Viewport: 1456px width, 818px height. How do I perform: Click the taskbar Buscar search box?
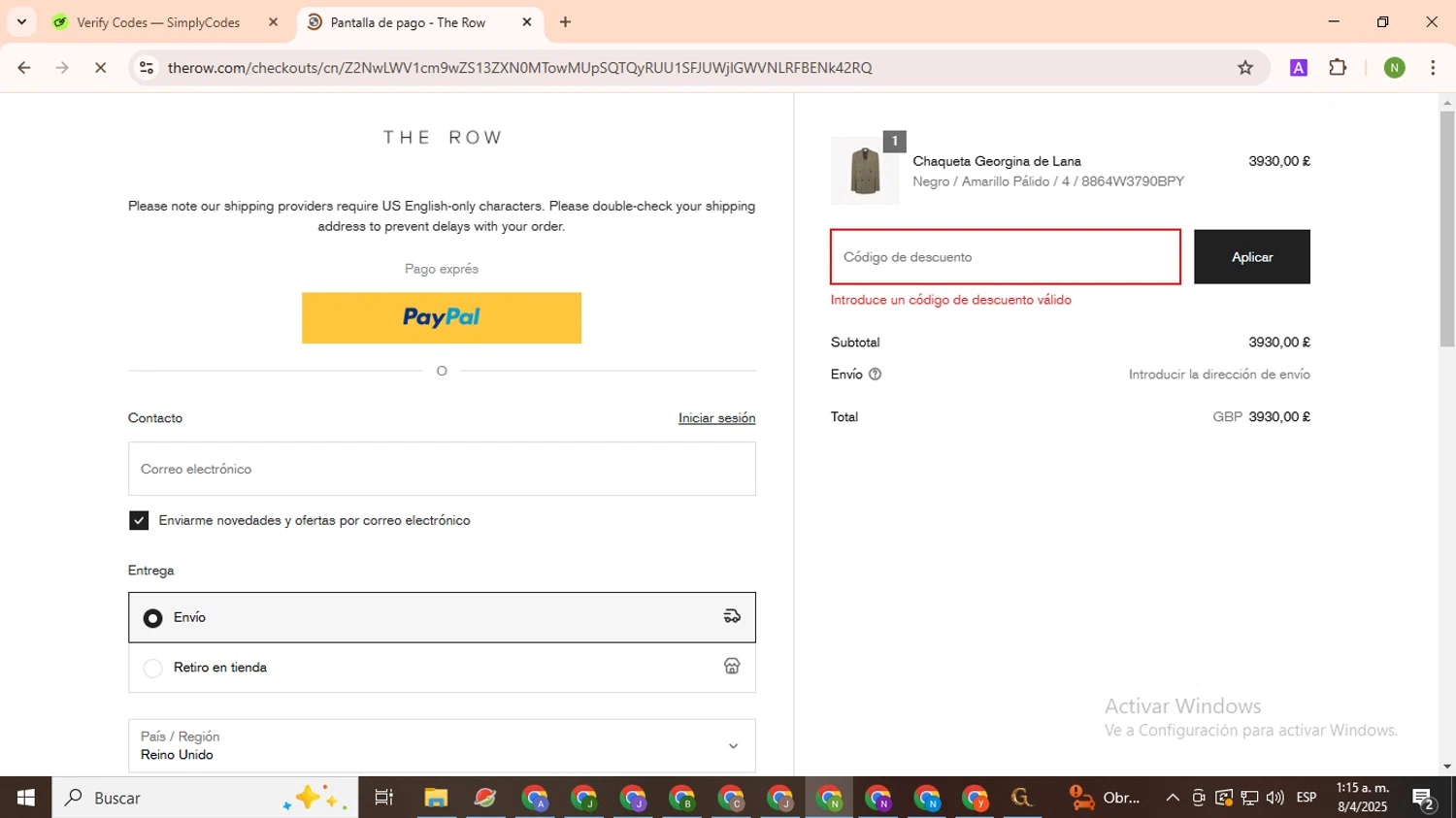(205, 798)
